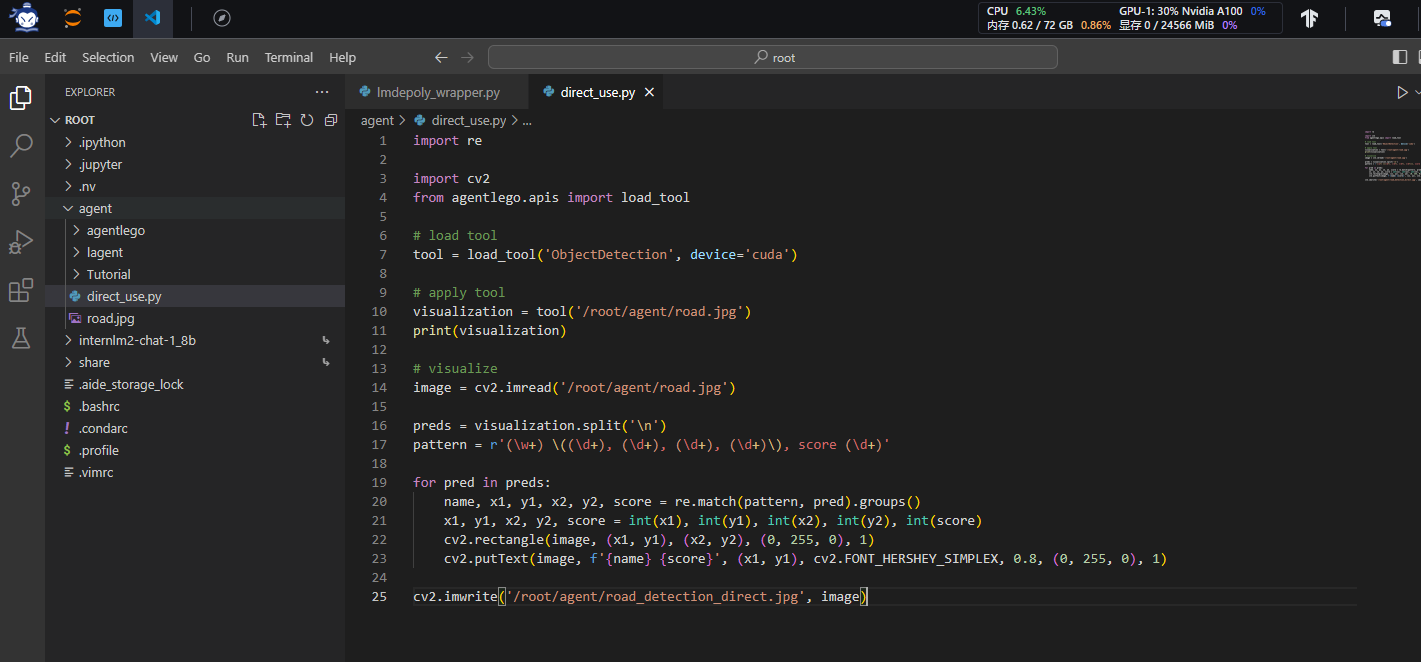Open road.jpg in the file tree
This screenshot has width=1421, height=662.
[x=195, y=318]
